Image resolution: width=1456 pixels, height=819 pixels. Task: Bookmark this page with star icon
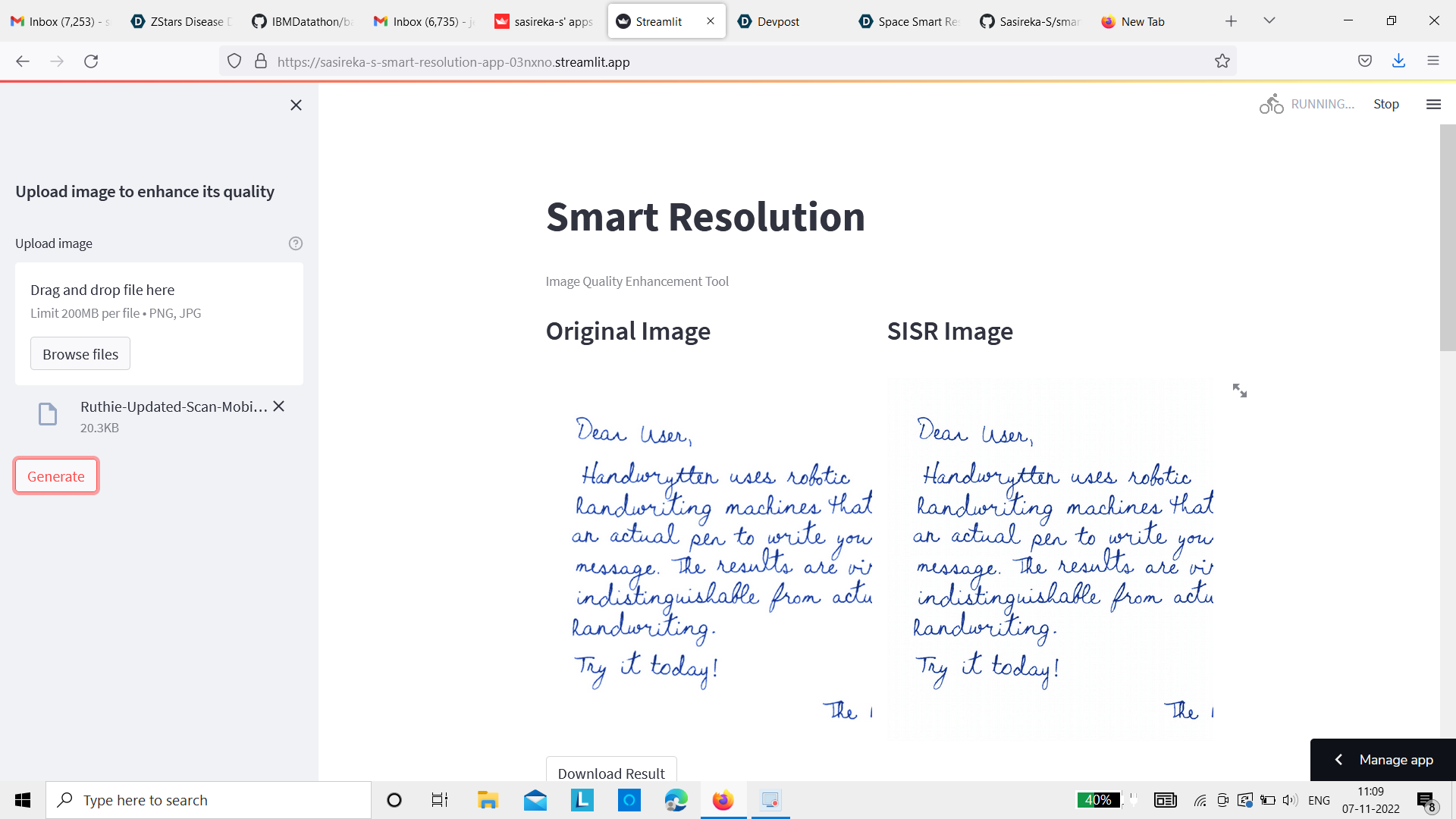click(1222, 61)
